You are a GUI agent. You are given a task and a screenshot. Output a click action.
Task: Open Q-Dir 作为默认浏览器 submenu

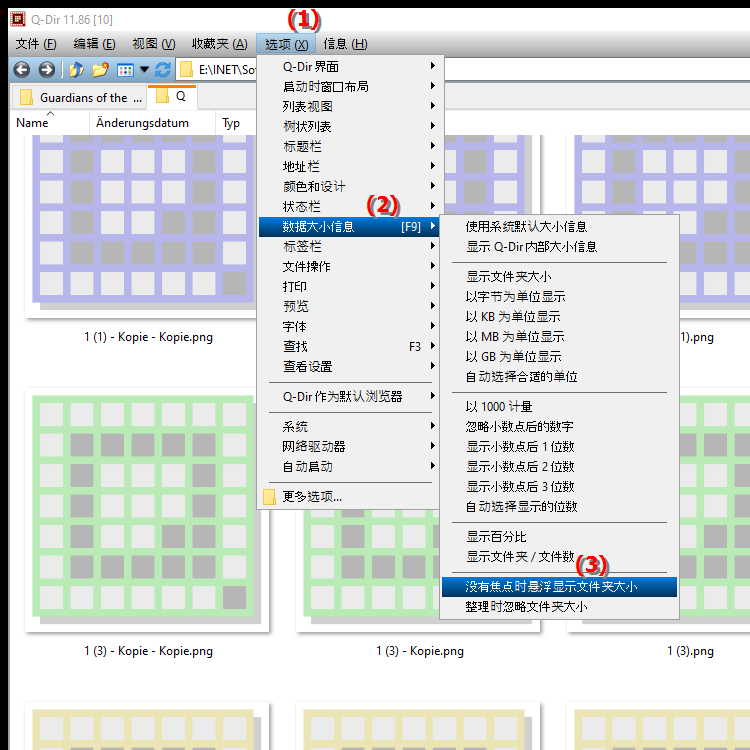(349, 397)
